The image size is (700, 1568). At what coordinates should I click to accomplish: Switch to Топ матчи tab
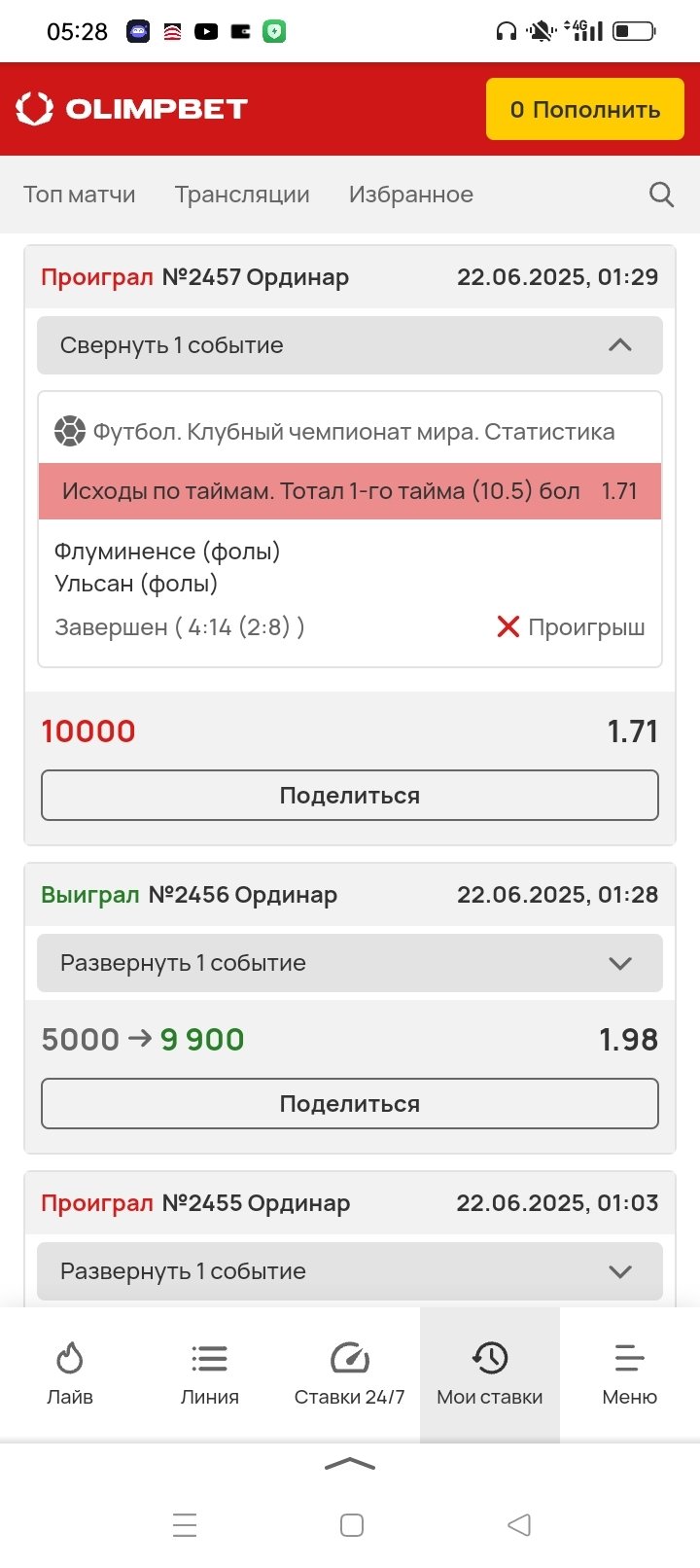click(x=80, y=195)
